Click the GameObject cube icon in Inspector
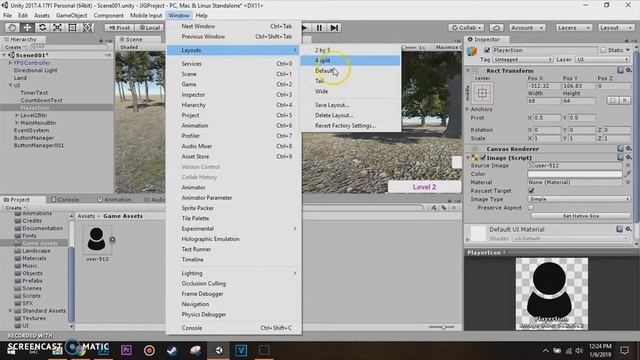640x360 pixels. (472, 51)
